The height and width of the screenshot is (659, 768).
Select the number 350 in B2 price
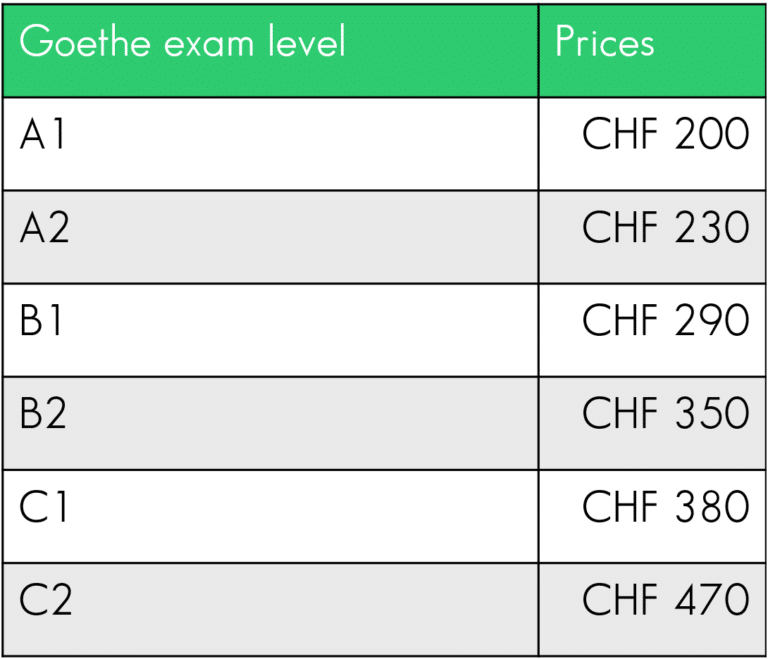pyautogui.click(x=711, y=414)
